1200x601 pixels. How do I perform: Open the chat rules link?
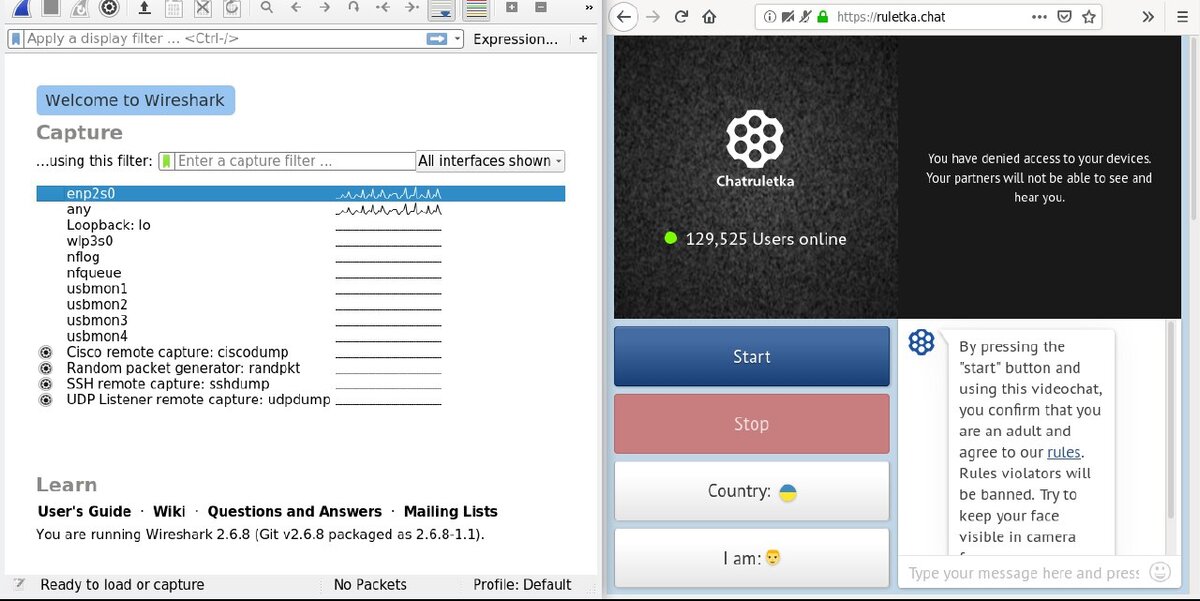tap(1063, 452)
